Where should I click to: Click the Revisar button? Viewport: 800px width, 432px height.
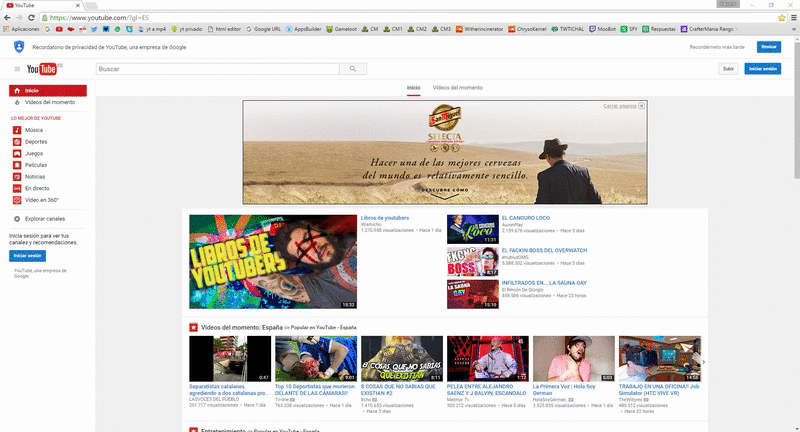pos(768,47)
